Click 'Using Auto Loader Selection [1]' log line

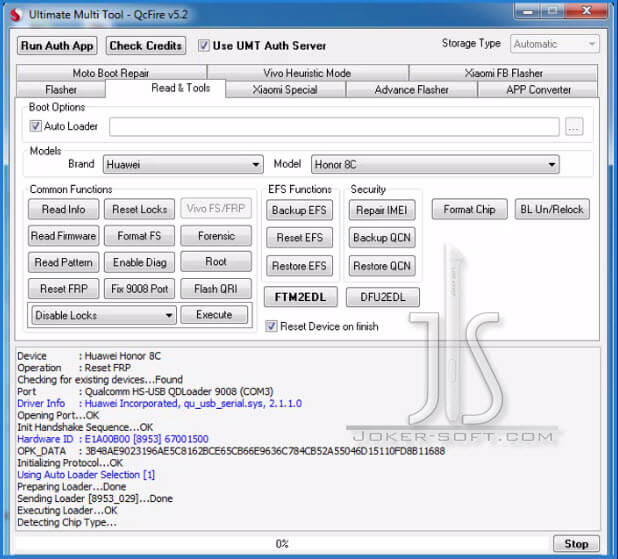[86, 475]
